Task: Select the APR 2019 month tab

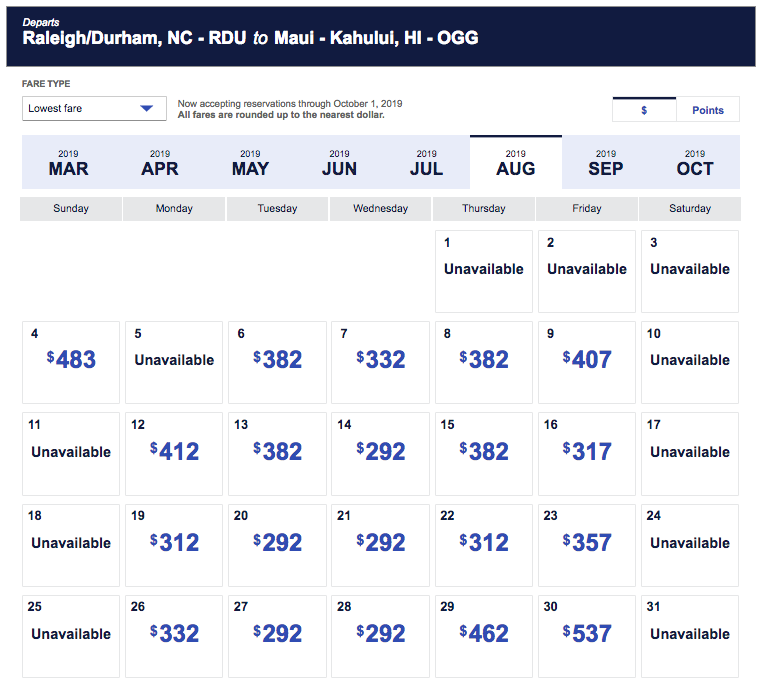Action: pos(160,162)
